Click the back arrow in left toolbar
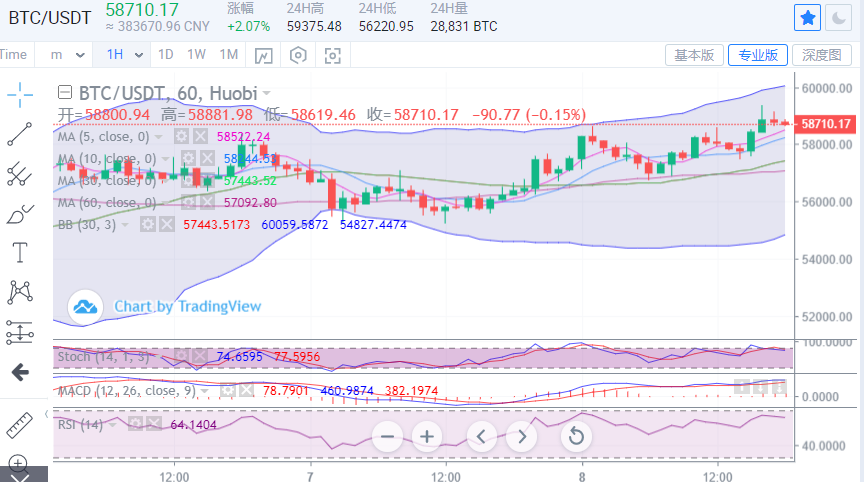The image size is (864, 482). coord(20,372)
